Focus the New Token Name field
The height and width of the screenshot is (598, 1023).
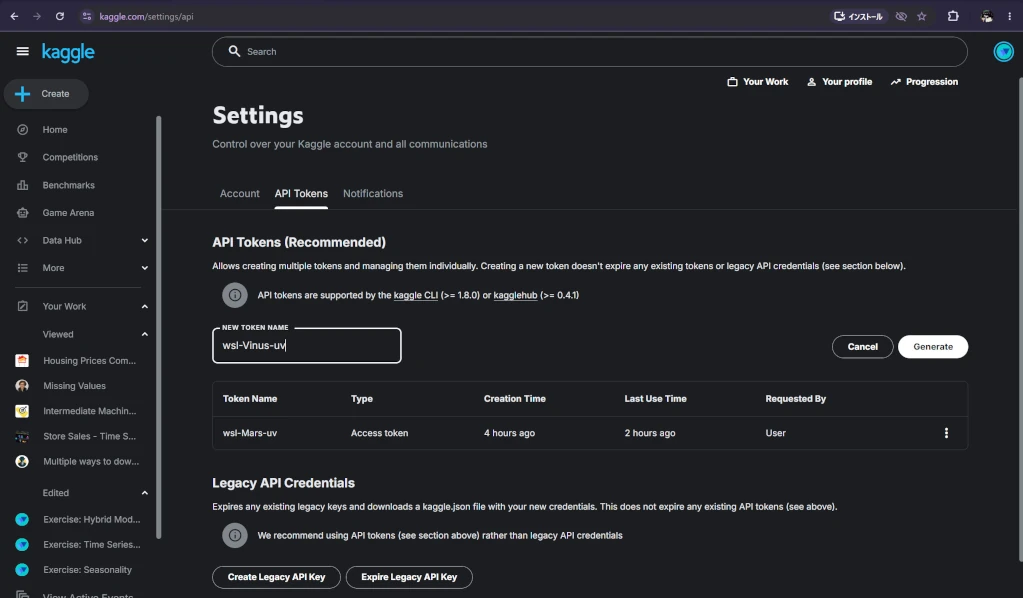click(x=307, y=346)
